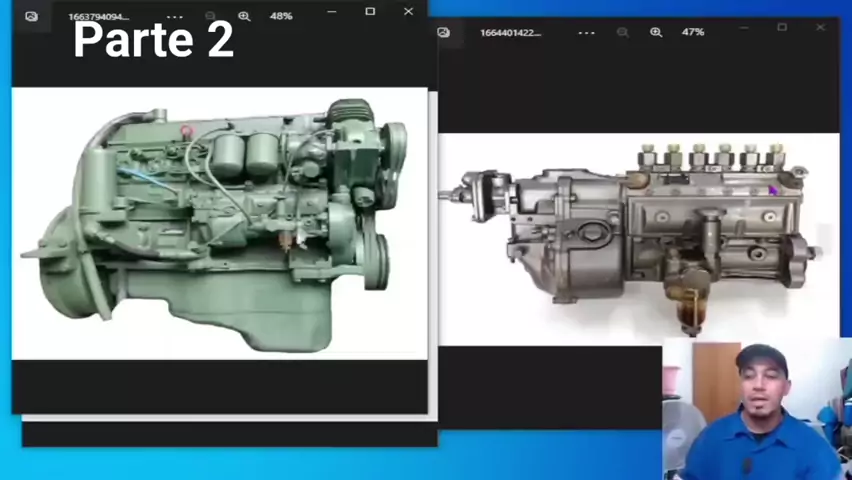Zoom out on the injection pump photo
Image resolution: width=852 pixels, height=480 pixels.
623,32
